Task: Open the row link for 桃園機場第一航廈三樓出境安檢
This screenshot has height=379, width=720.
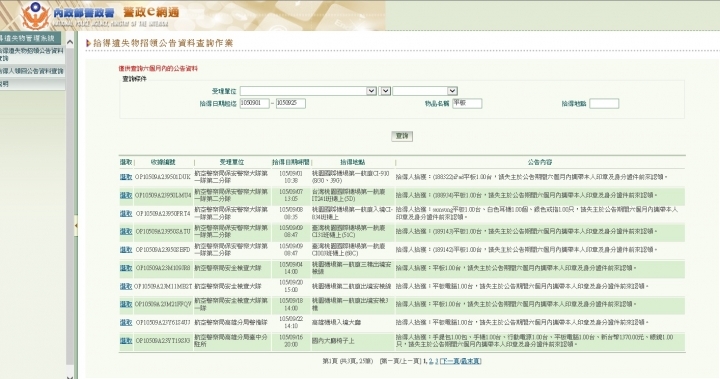Action: pos(126,268)
